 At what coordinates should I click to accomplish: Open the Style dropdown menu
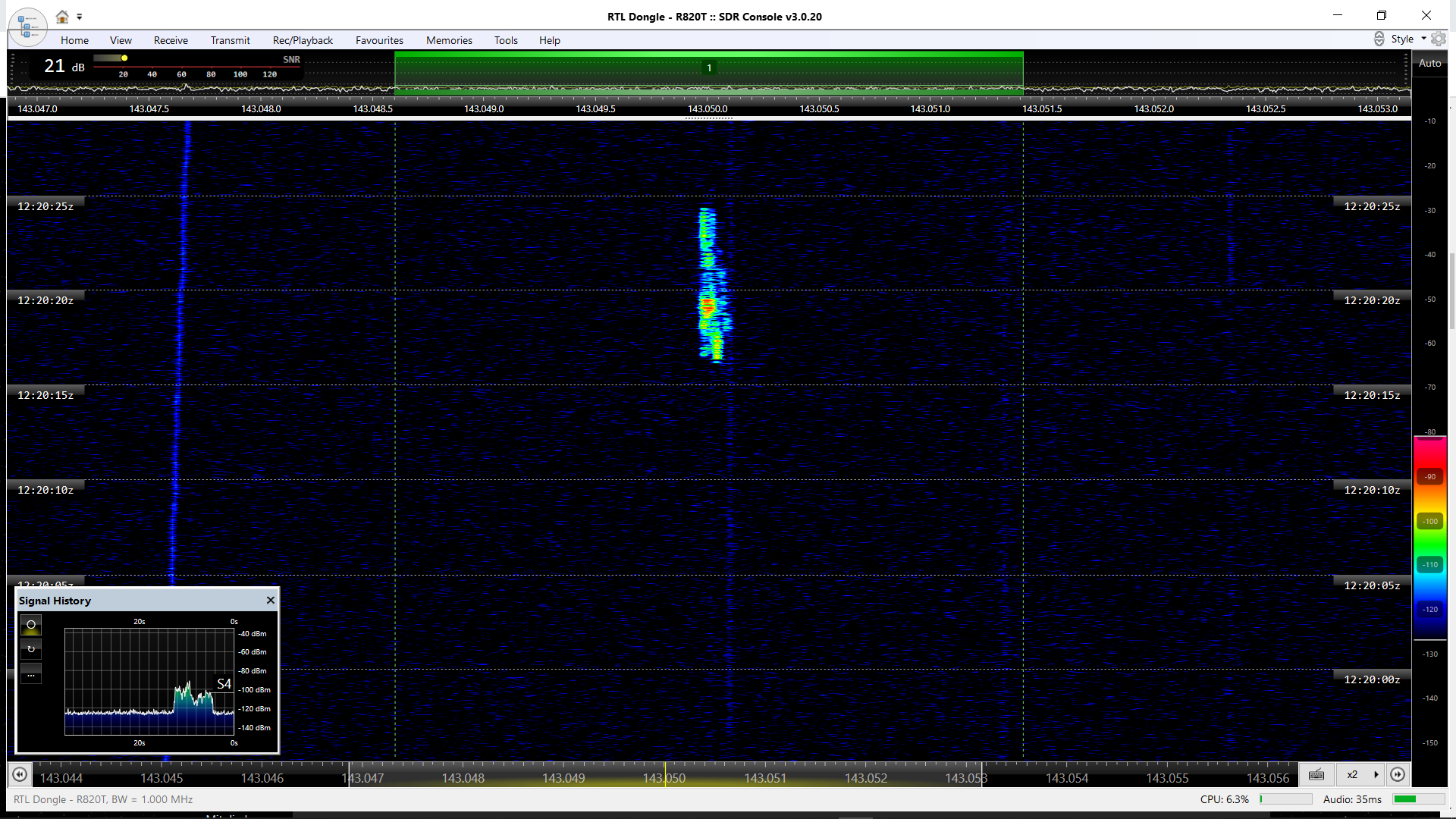point(1408,39)
